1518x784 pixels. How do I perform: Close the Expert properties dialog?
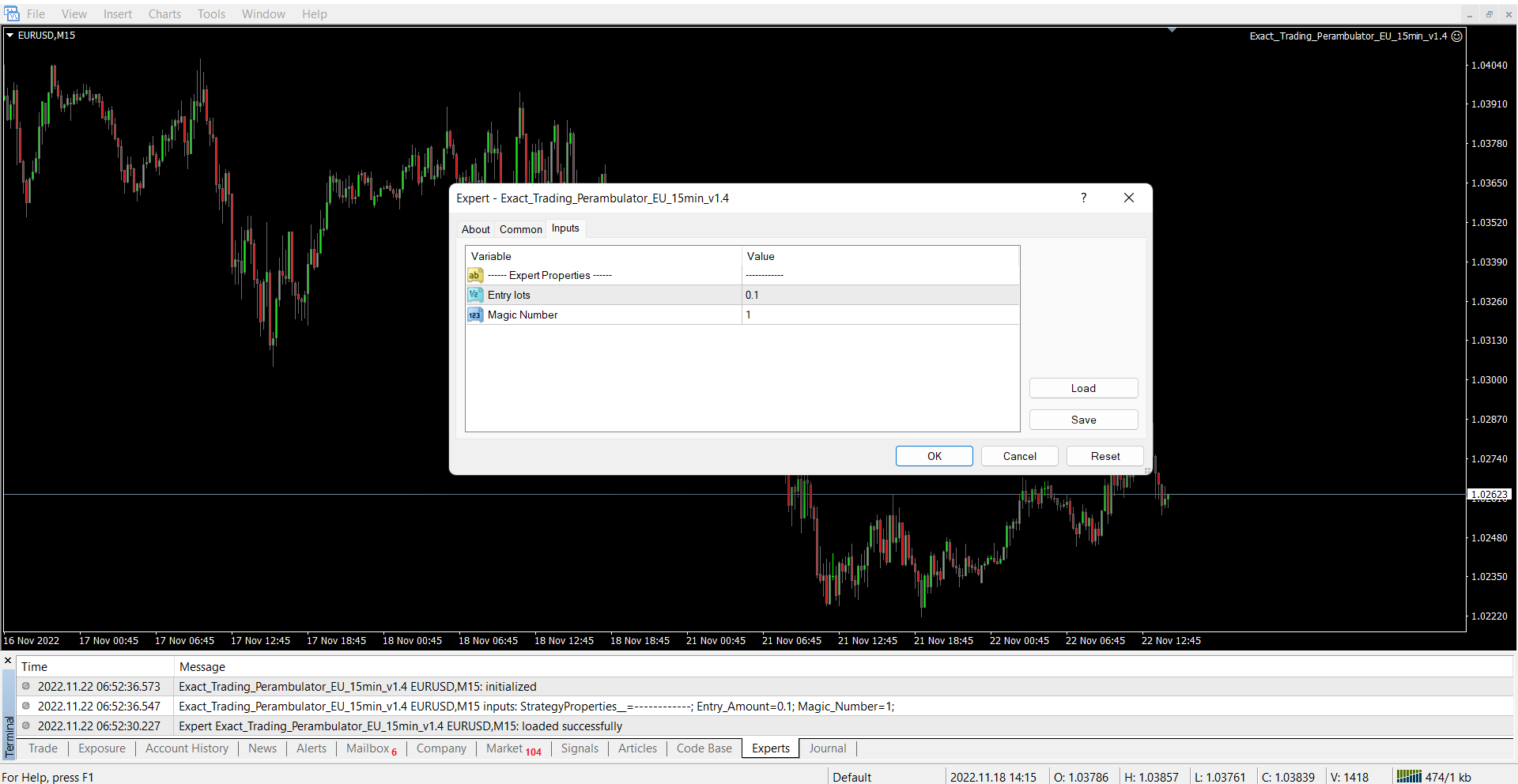pos(1128,198)
